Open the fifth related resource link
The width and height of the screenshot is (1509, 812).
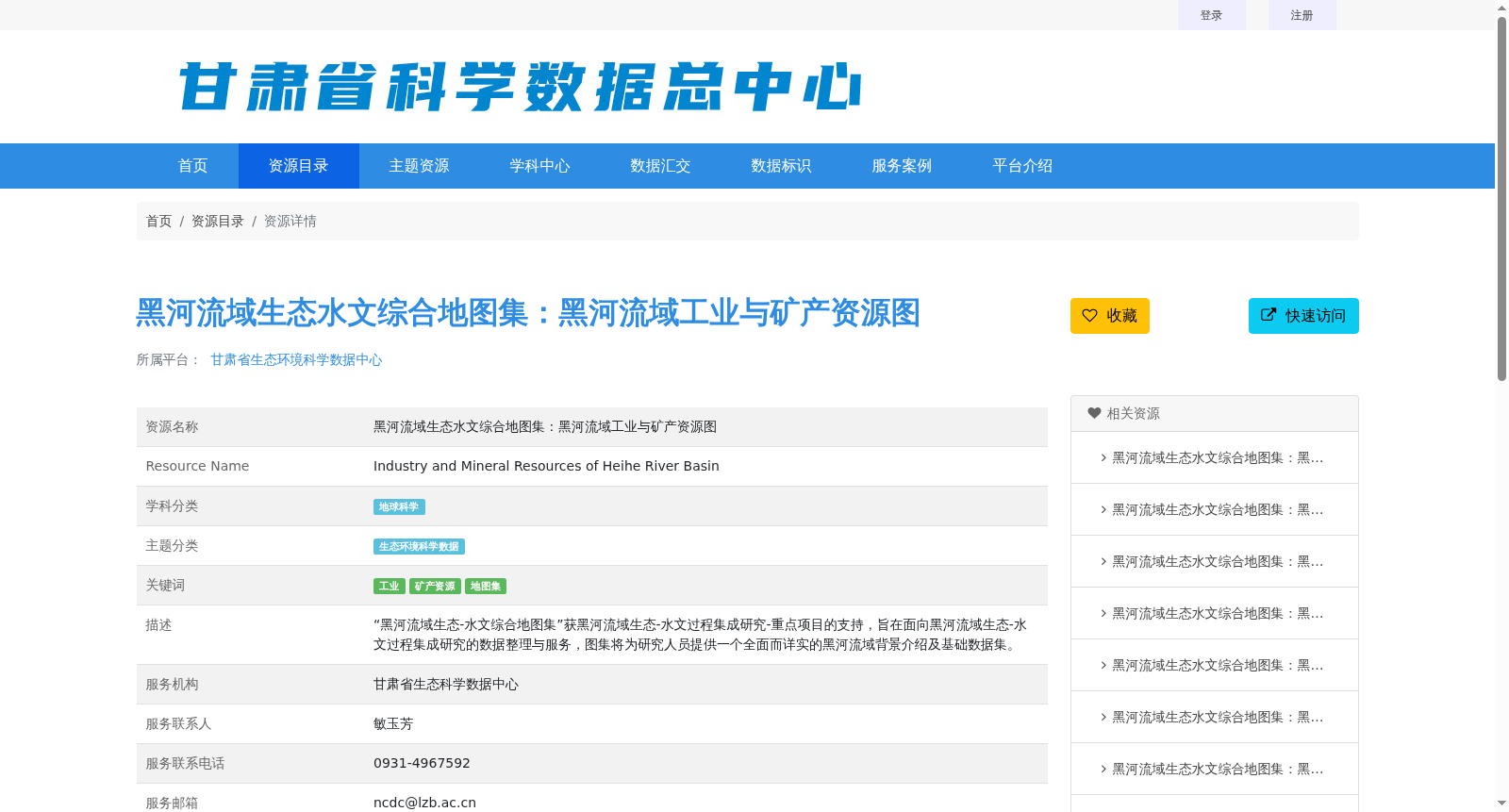pos(1218,665)
